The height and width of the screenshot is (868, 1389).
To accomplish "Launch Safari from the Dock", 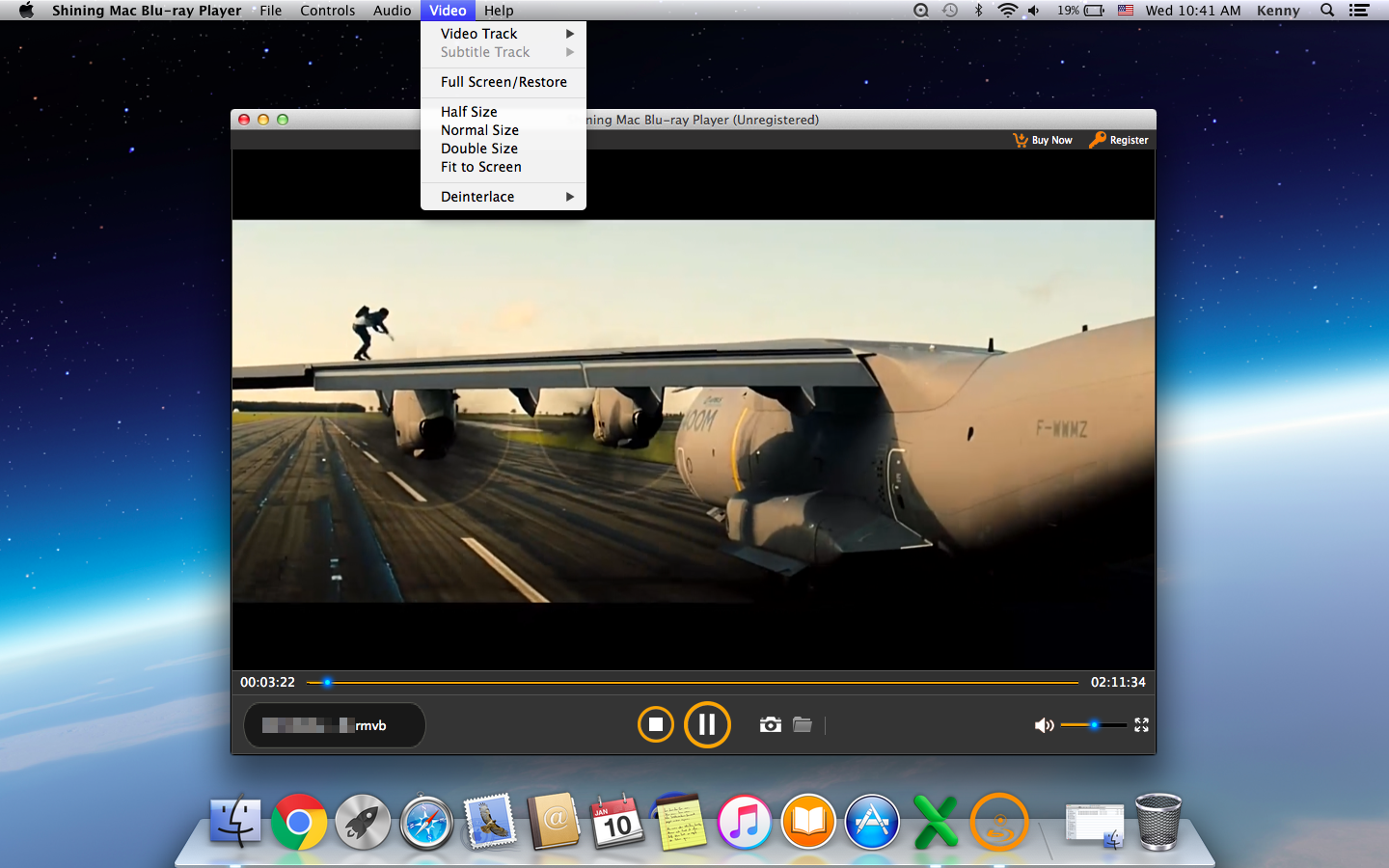I will 426,823.
